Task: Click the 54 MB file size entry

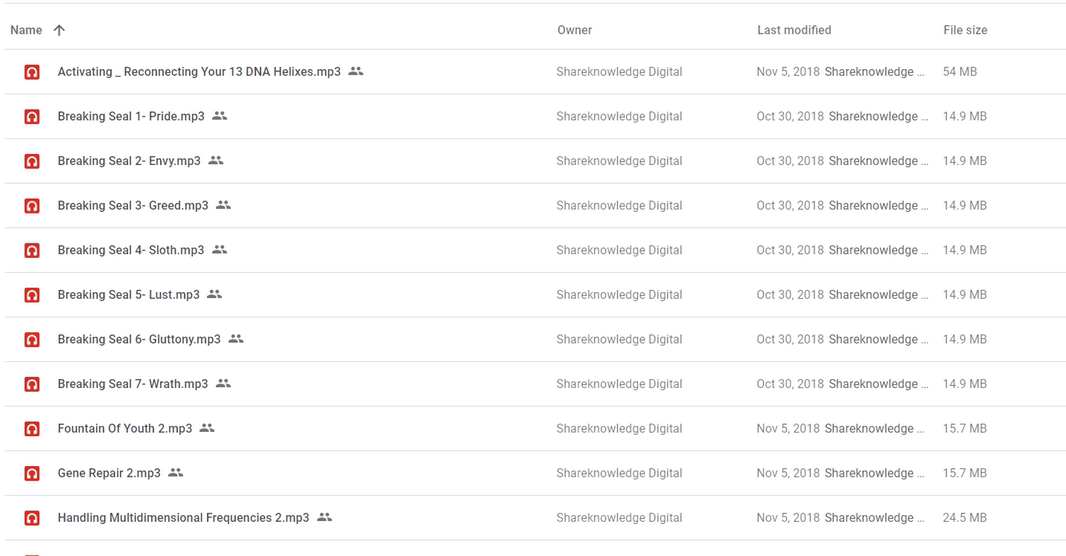Action: click(x=960, y=72)
